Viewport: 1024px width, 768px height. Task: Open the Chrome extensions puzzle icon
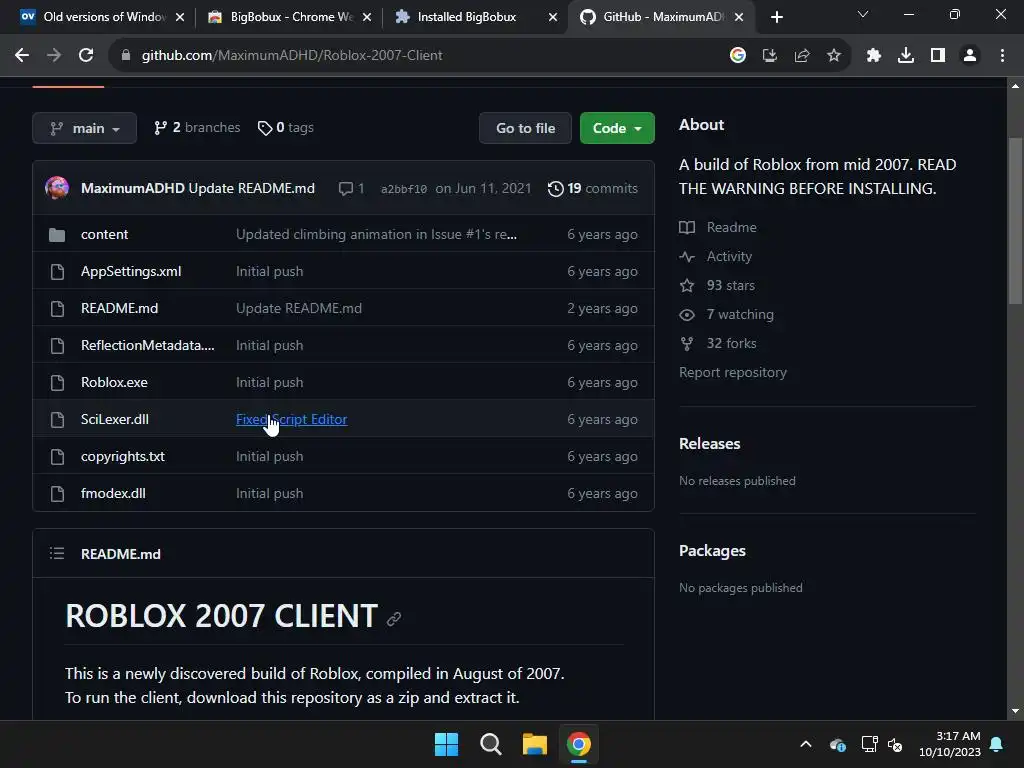874,56
